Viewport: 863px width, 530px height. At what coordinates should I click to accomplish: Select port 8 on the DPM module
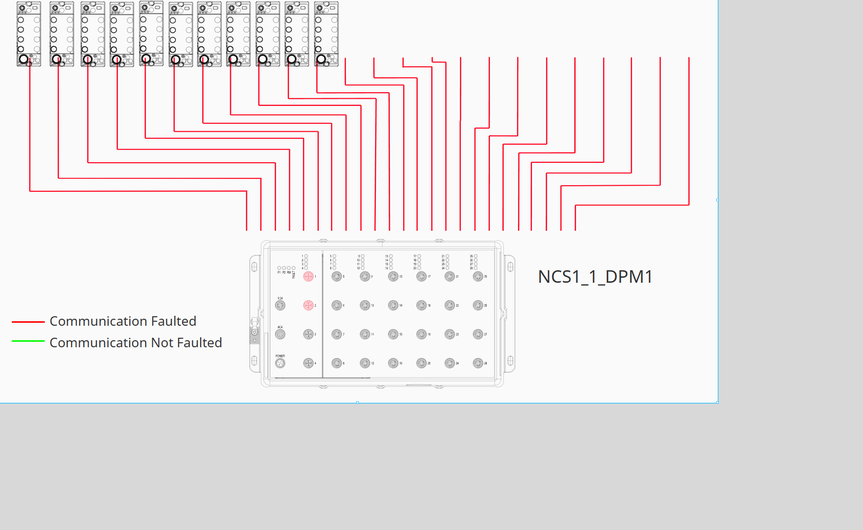tap(337, 363)
